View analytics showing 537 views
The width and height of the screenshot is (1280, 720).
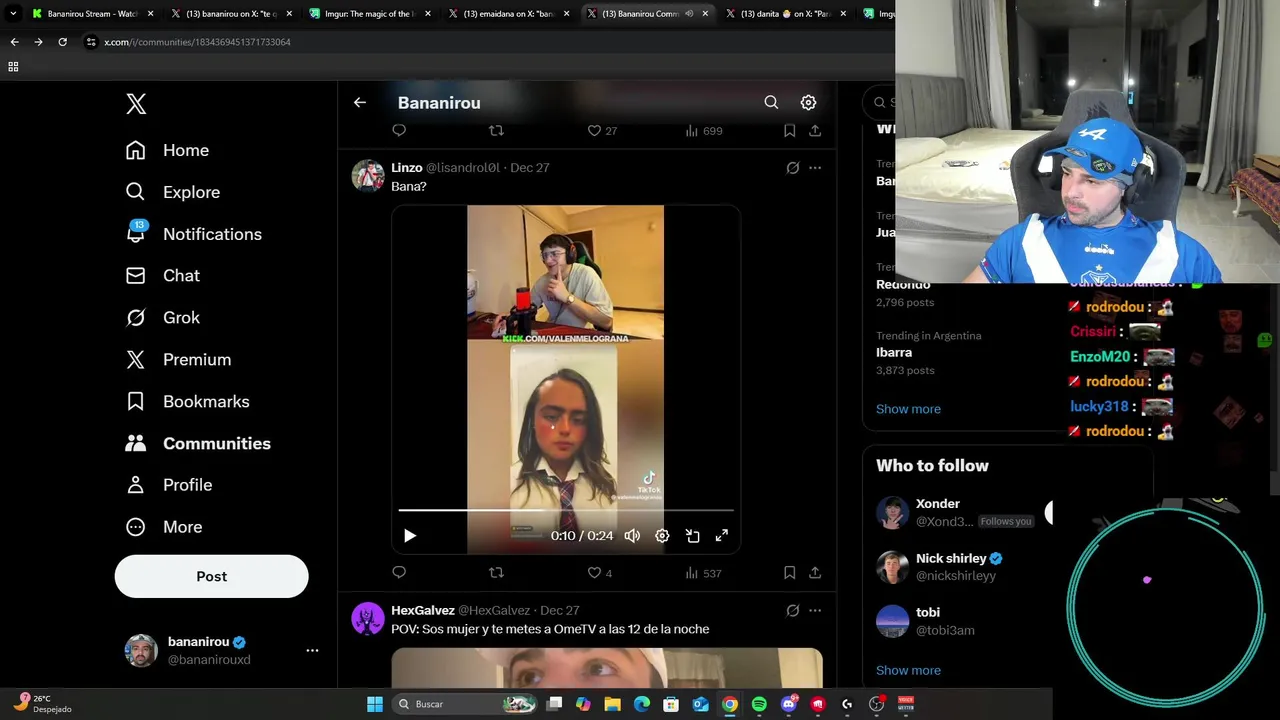[703, 573]
